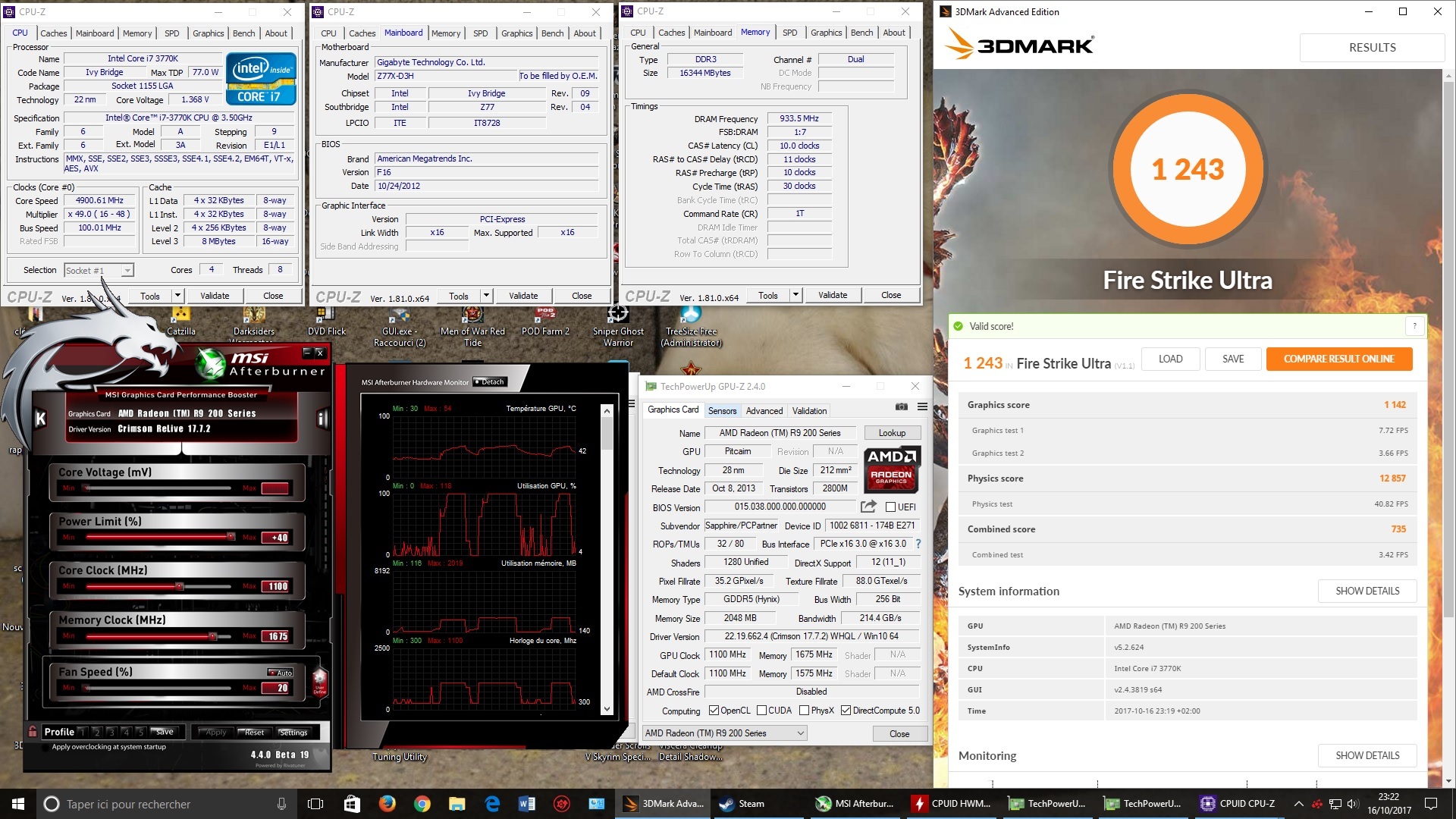Open the Windows Start menu
Image resolution: width=1456 pixels, height=819 pixels.
click(18, 804)
